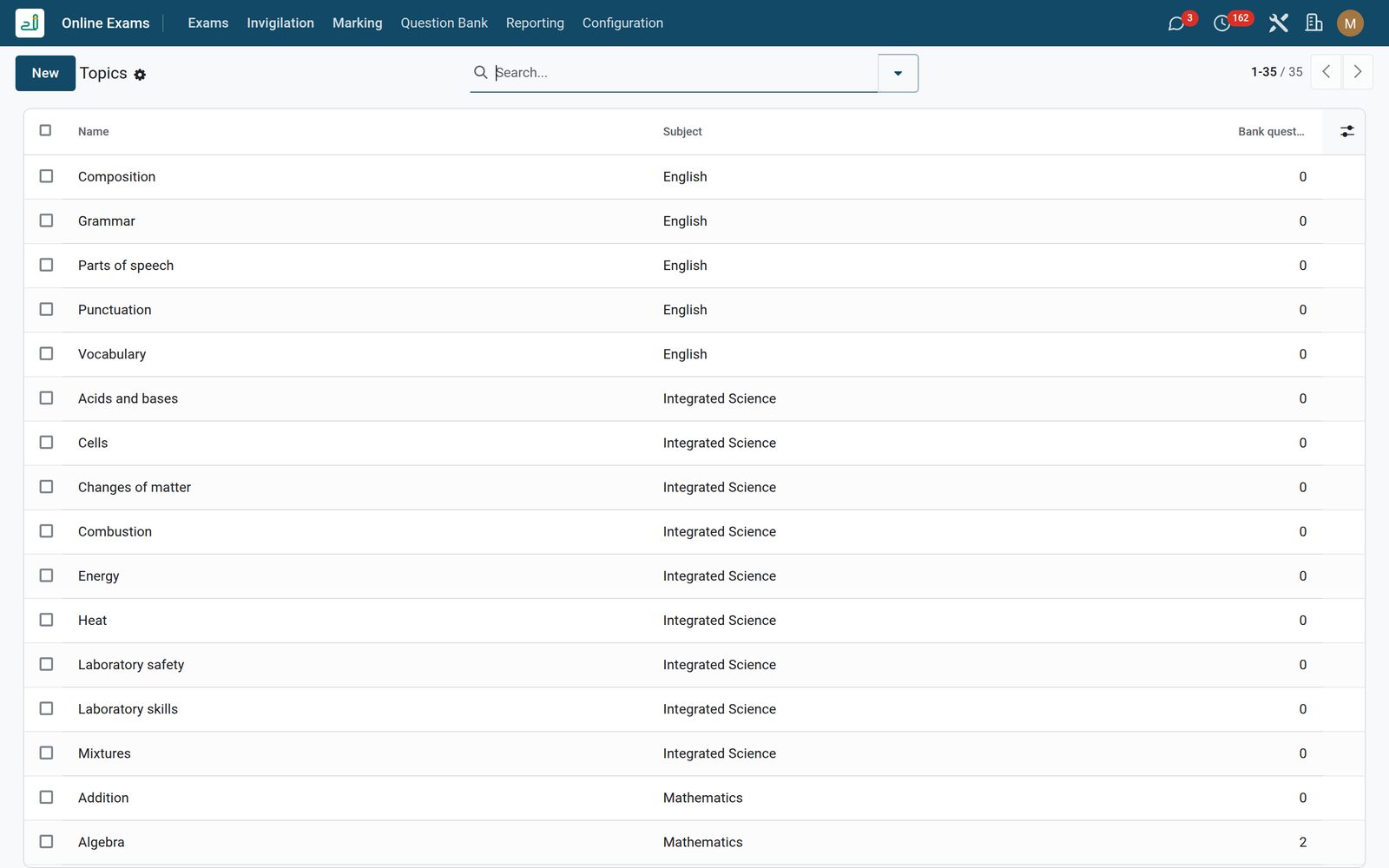Sort by the Subject column header

click(682, 131)
